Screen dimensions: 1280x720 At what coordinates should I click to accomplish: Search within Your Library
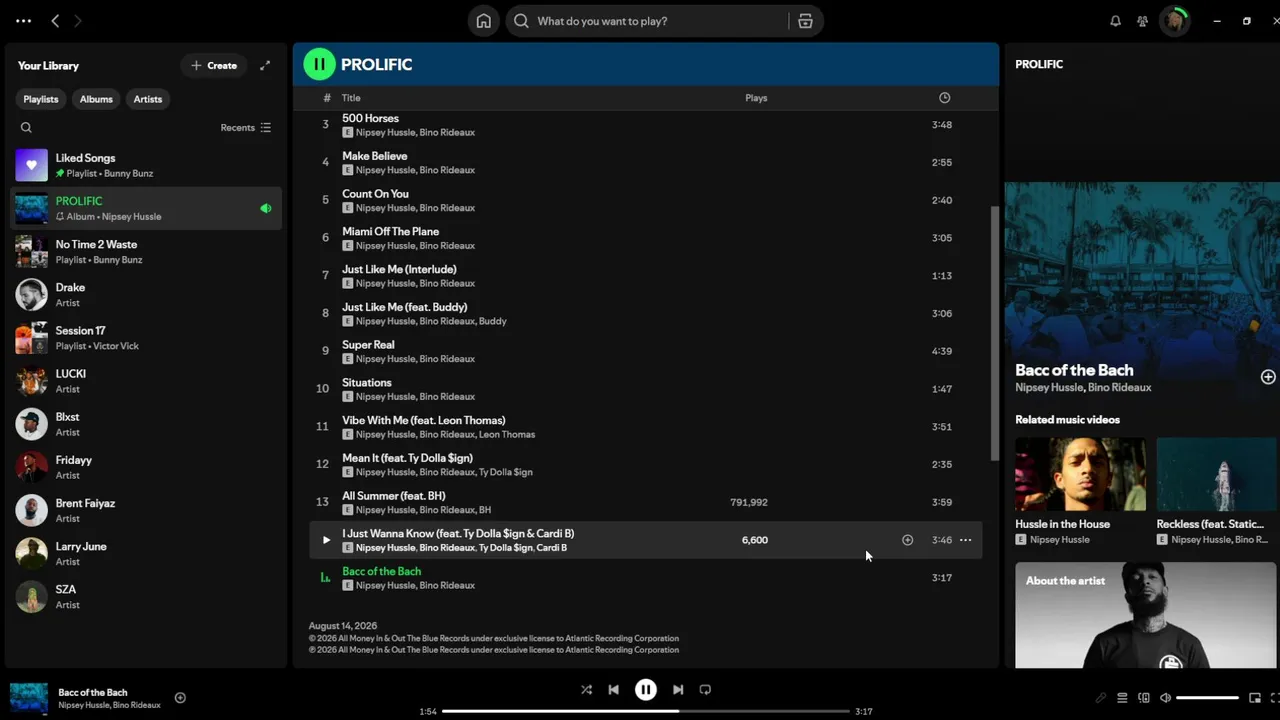26,128
